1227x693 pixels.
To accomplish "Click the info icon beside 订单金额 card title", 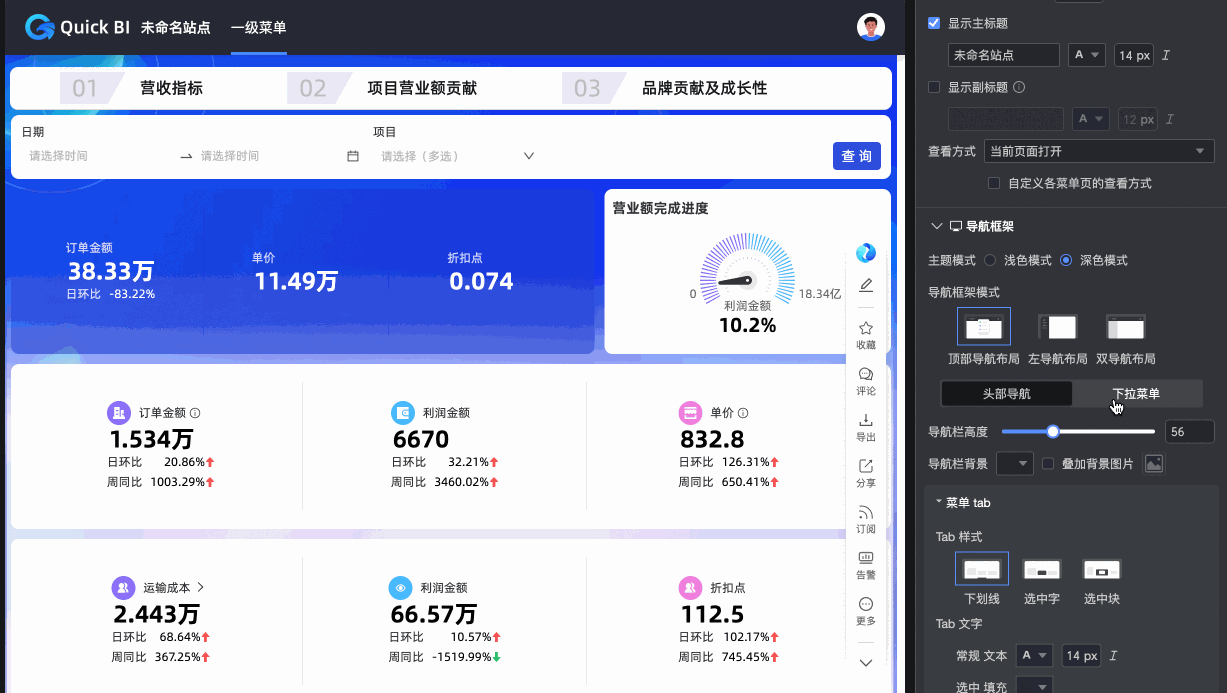I will click(195, 412).
